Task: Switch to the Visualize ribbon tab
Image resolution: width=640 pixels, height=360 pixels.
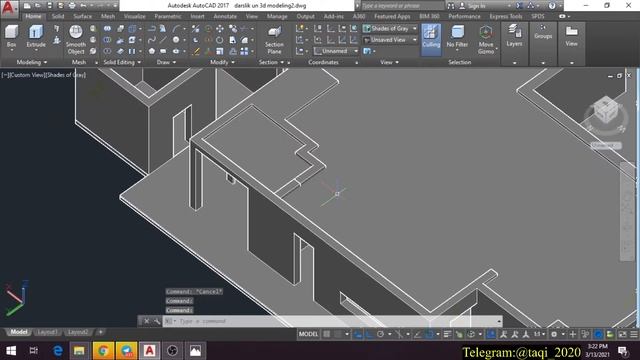Action: pyautogui.click(x=134, y=16)
